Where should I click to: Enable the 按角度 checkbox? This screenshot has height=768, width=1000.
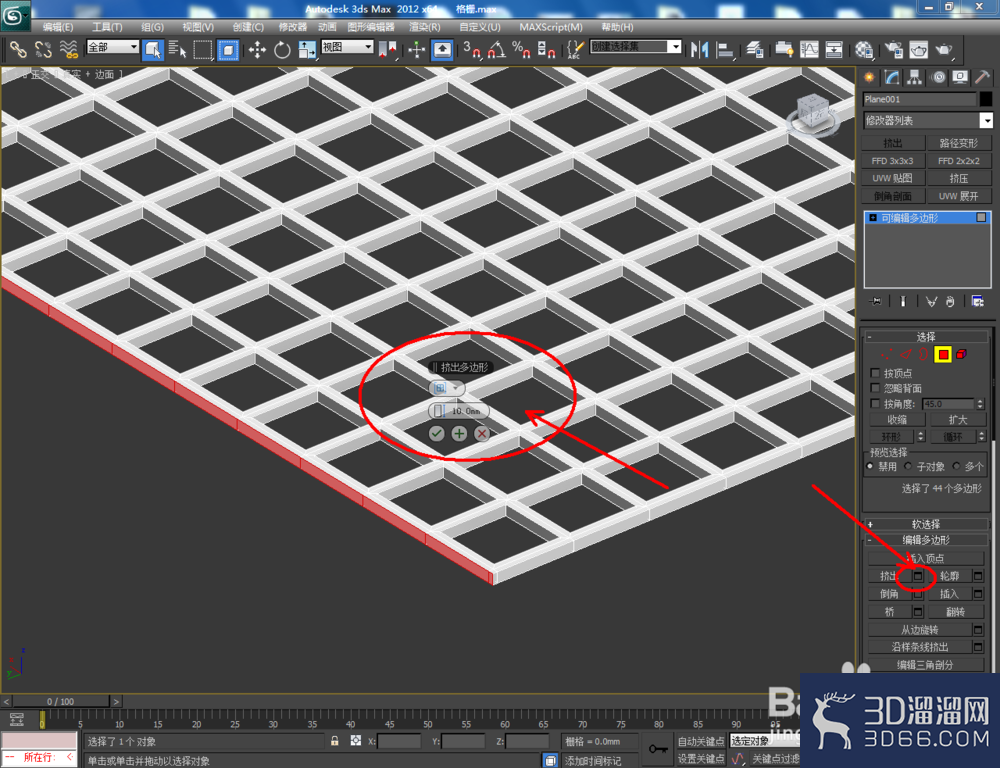pyautogui.click(x=876, y=404)
